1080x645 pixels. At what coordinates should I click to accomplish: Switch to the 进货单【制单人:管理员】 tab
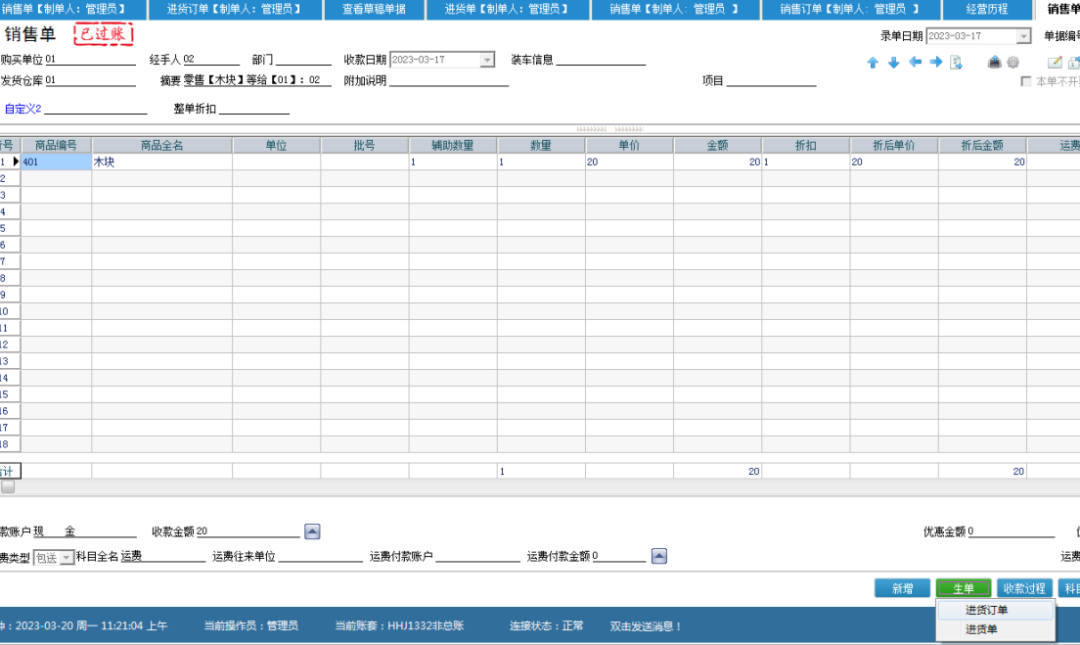508,9
